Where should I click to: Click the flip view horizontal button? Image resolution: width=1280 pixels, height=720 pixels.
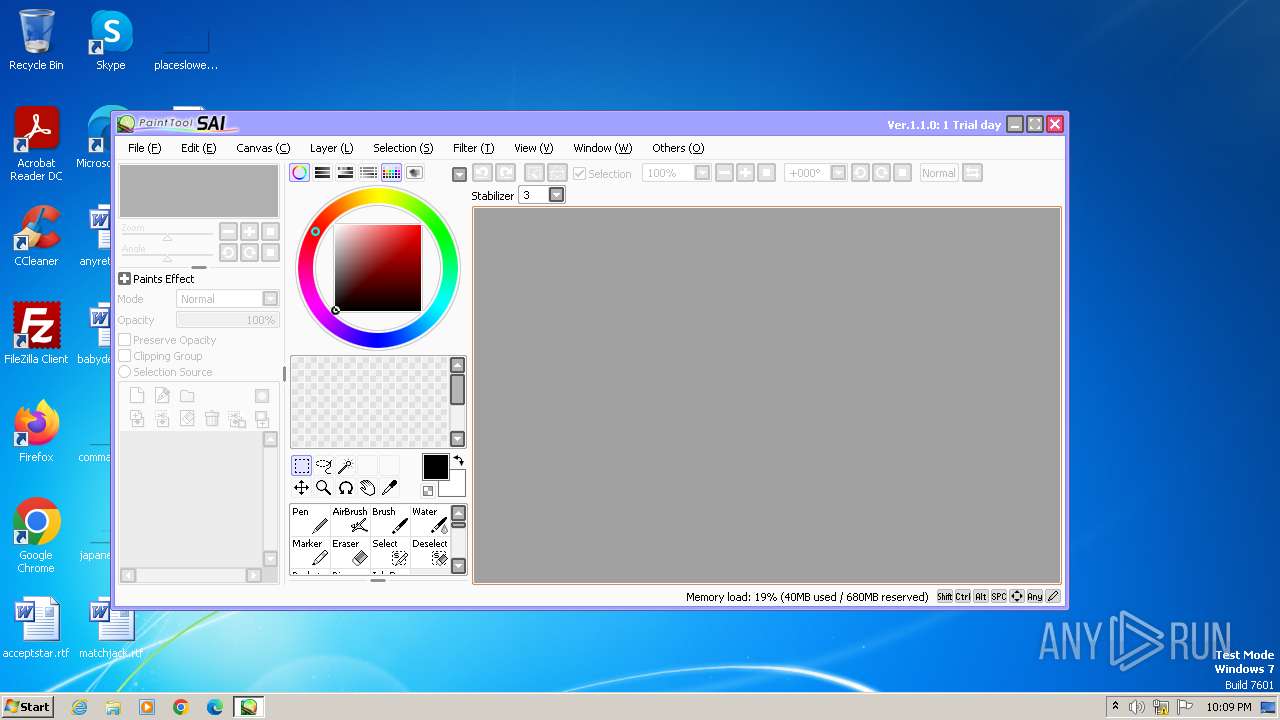972,173
